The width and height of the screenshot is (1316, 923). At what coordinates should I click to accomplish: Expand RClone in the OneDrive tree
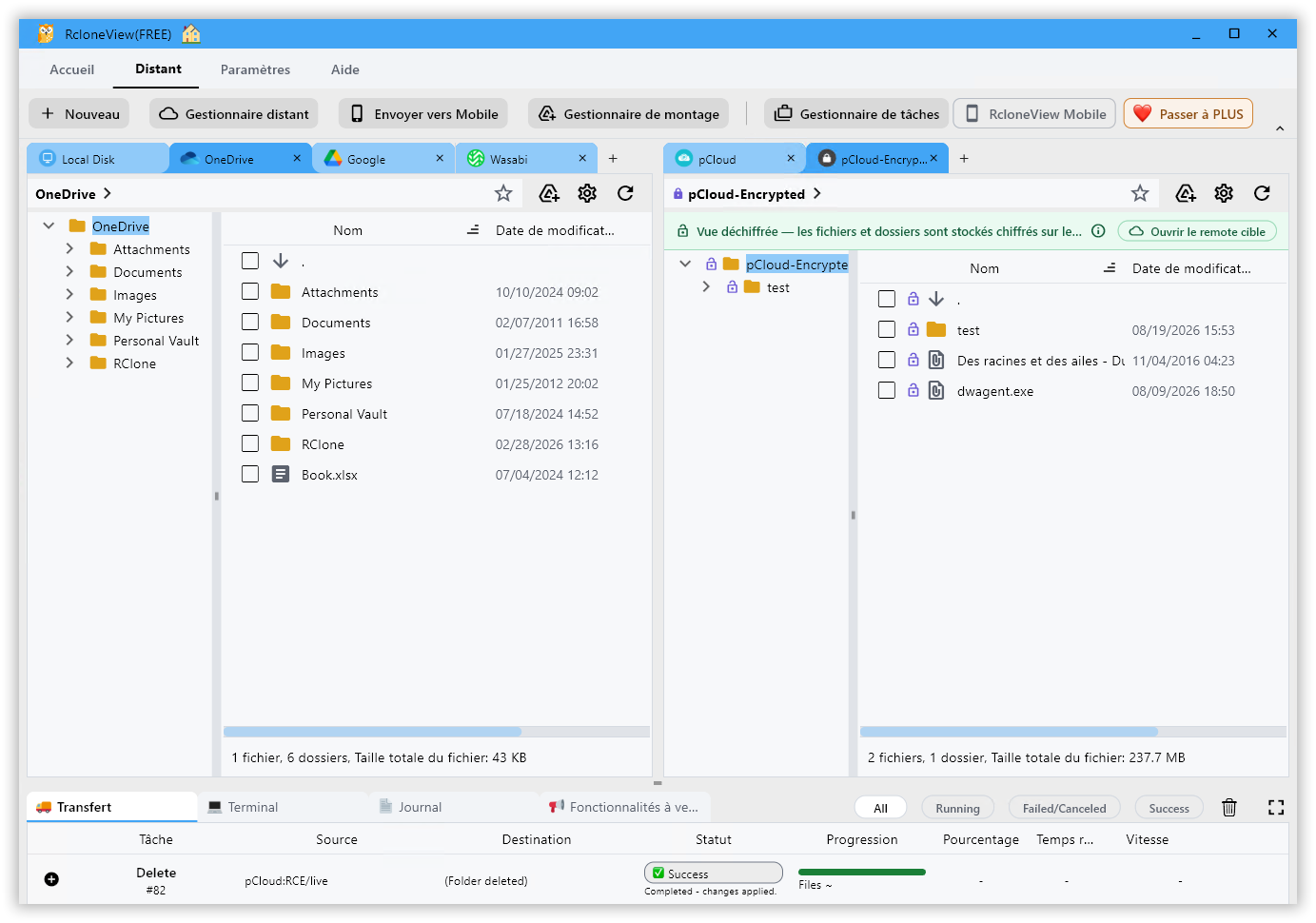[x=69, y=363]
